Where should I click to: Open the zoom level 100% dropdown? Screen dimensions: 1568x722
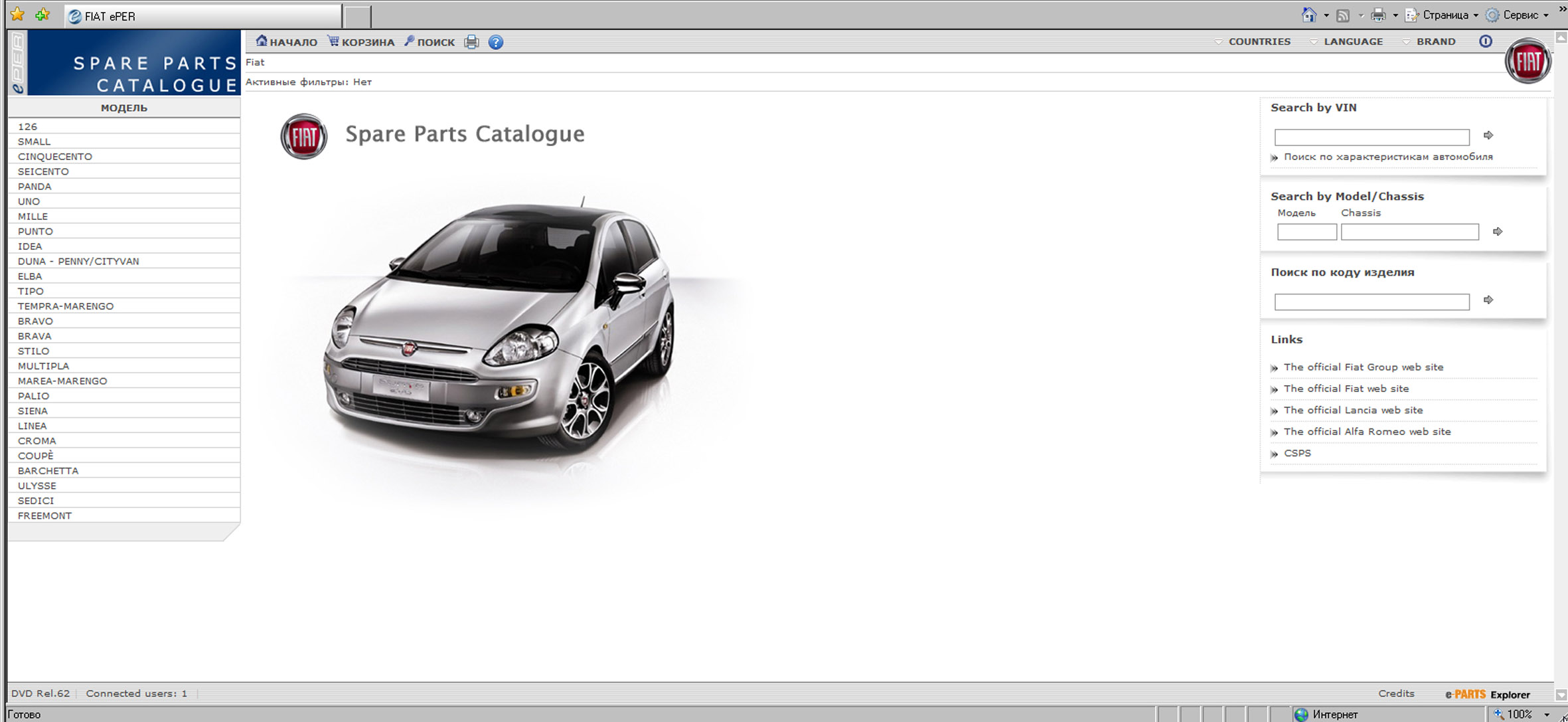coord(1546,715)
